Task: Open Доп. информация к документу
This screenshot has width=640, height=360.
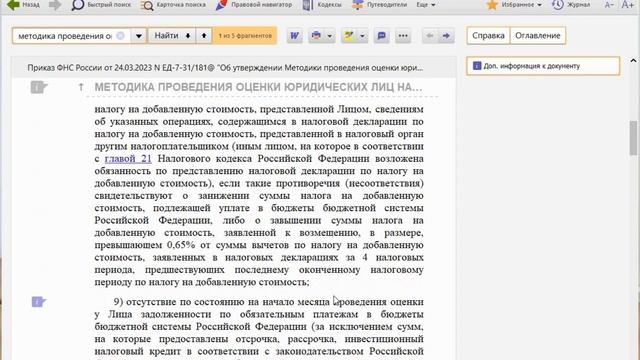Action: click(543, 66)
